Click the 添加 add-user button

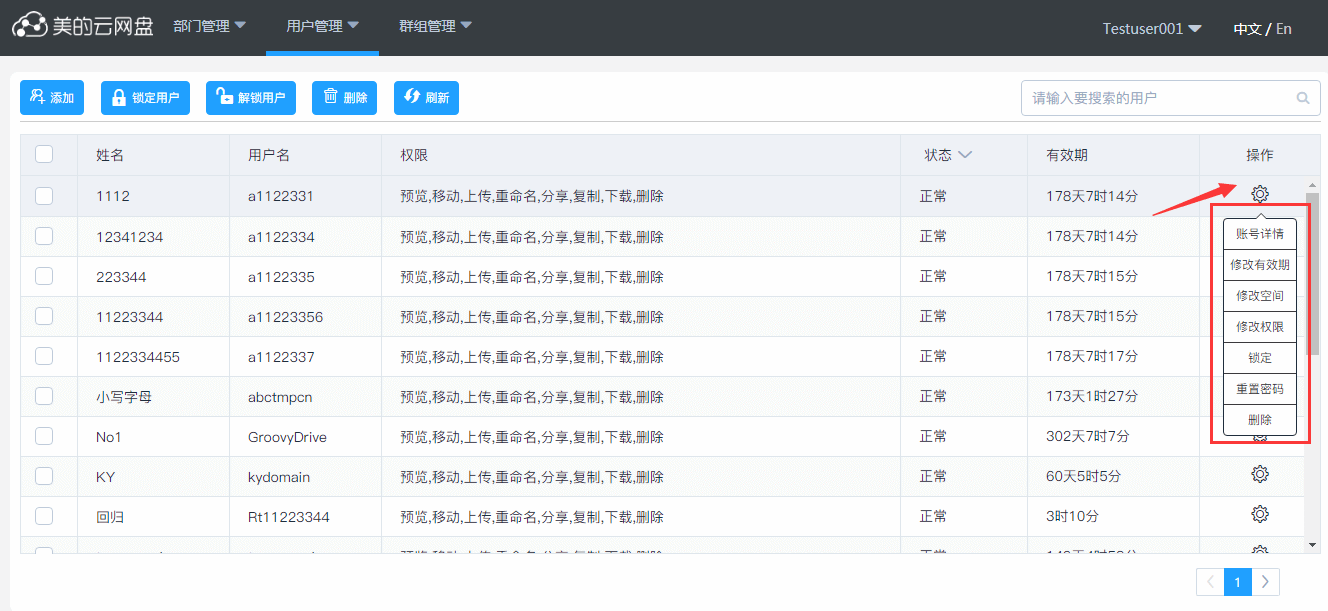pos(52,98)
